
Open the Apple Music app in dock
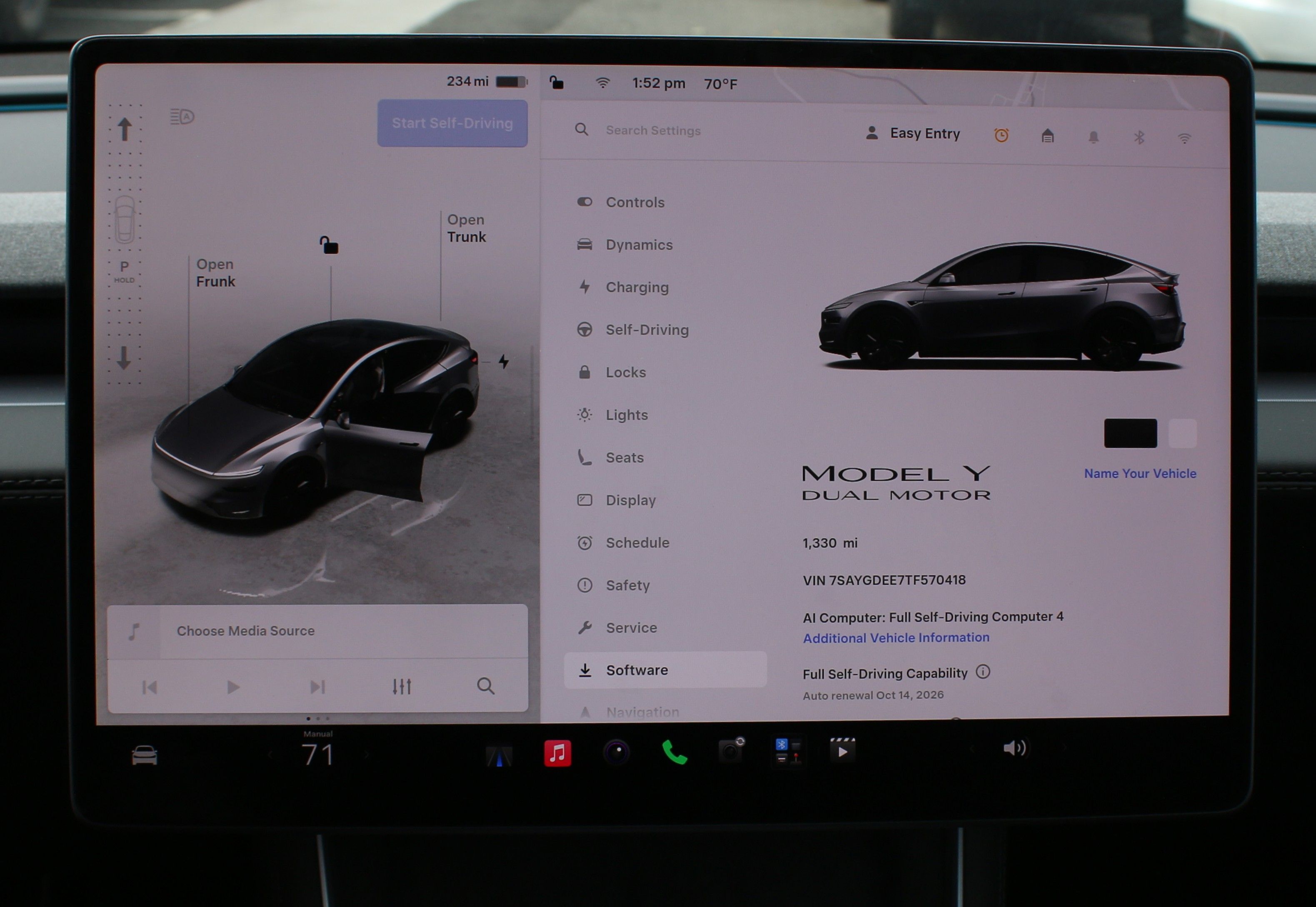pyautogui.click(x=557, y=754)
